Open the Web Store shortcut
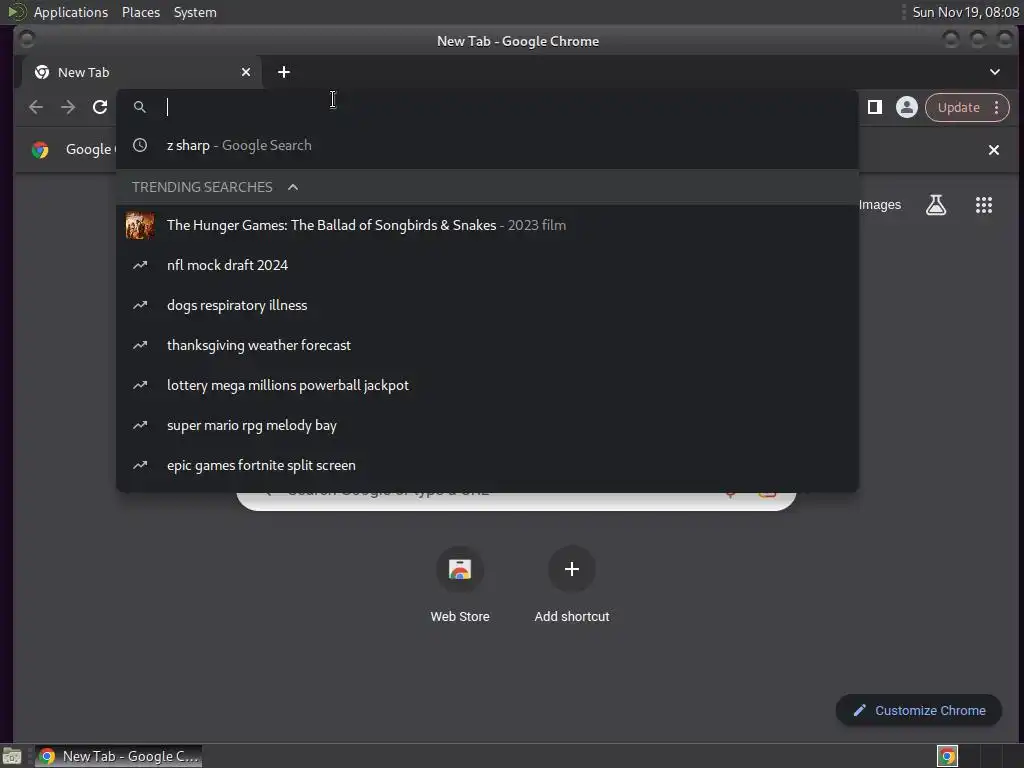Screen dimensions: 1024x768 (460, 584)
